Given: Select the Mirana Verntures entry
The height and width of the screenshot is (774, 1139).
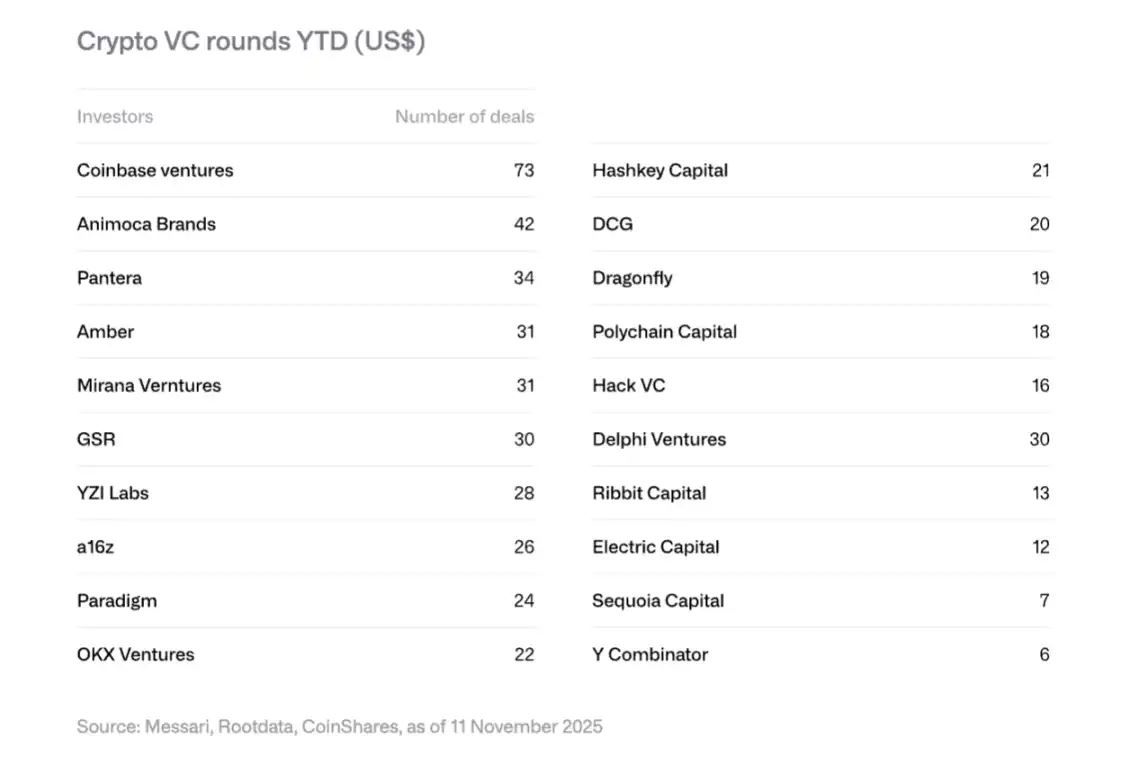Looking at the screenshot, I should pyautogui.click(x=149, y=386).
